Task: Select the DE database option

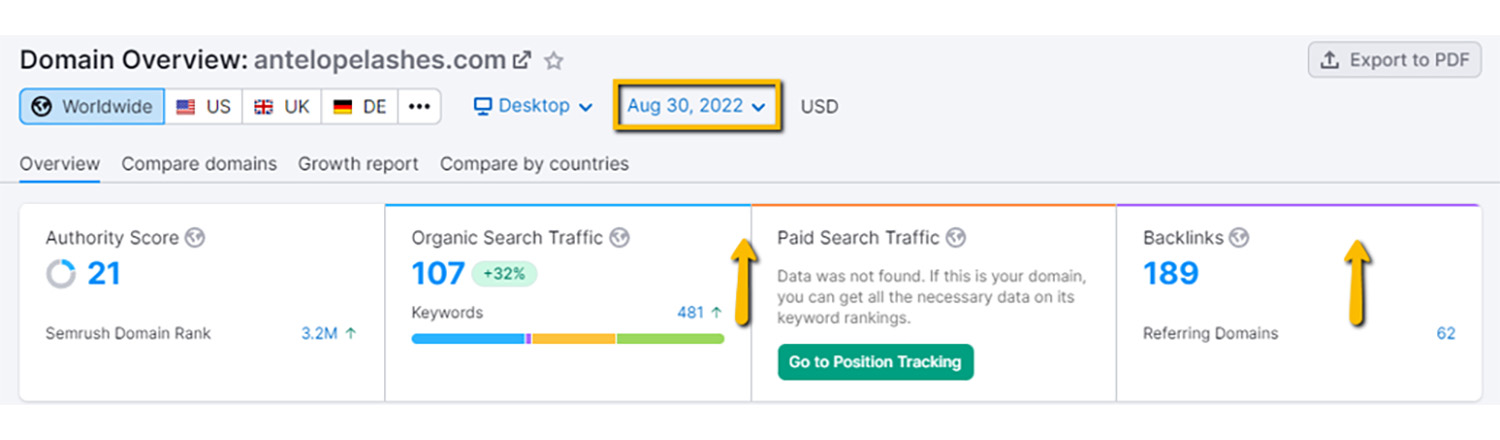Action: tap(360, 107)
